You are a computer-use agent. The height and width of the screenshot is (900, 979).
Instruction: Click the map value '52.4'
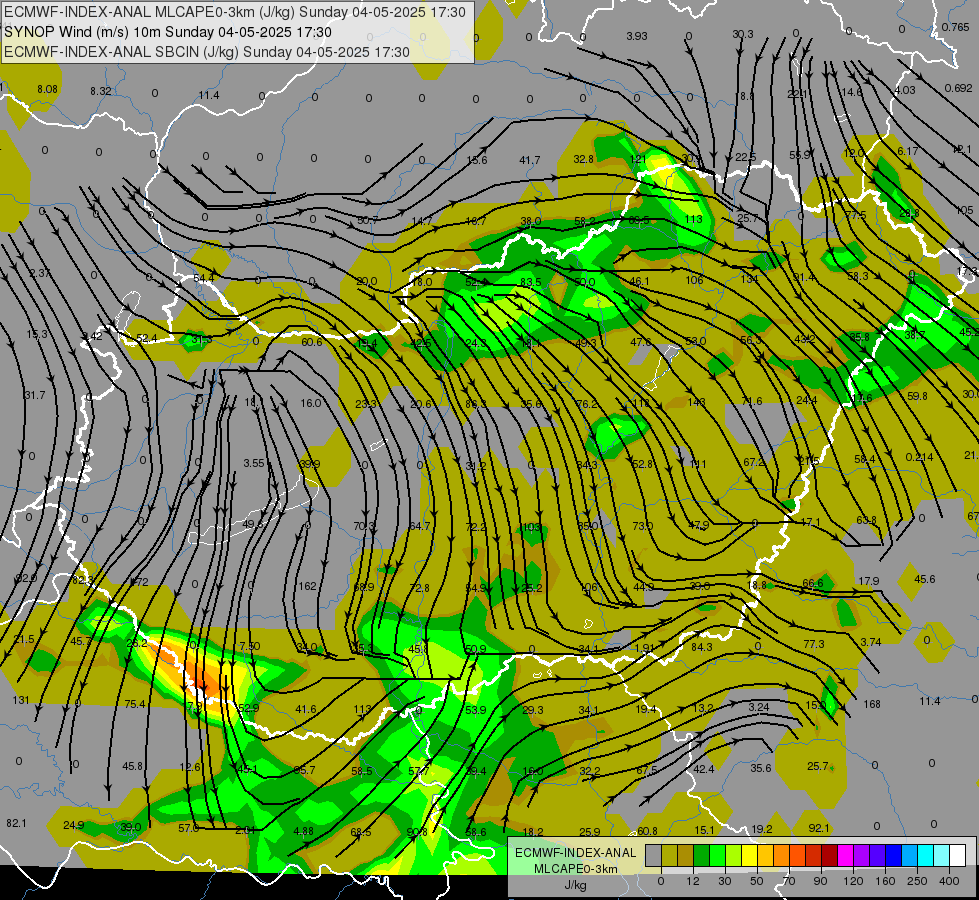147,339
